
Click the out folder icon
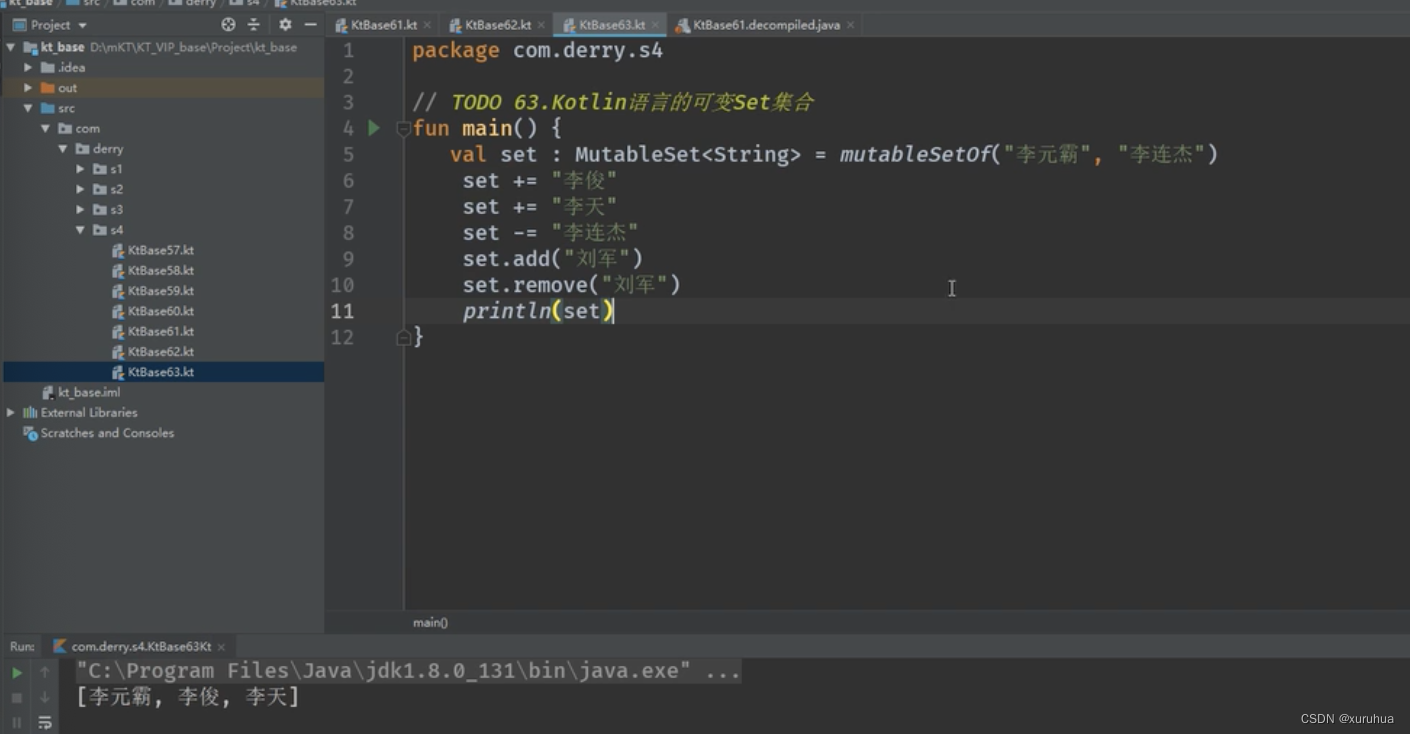tap(47, 88)
